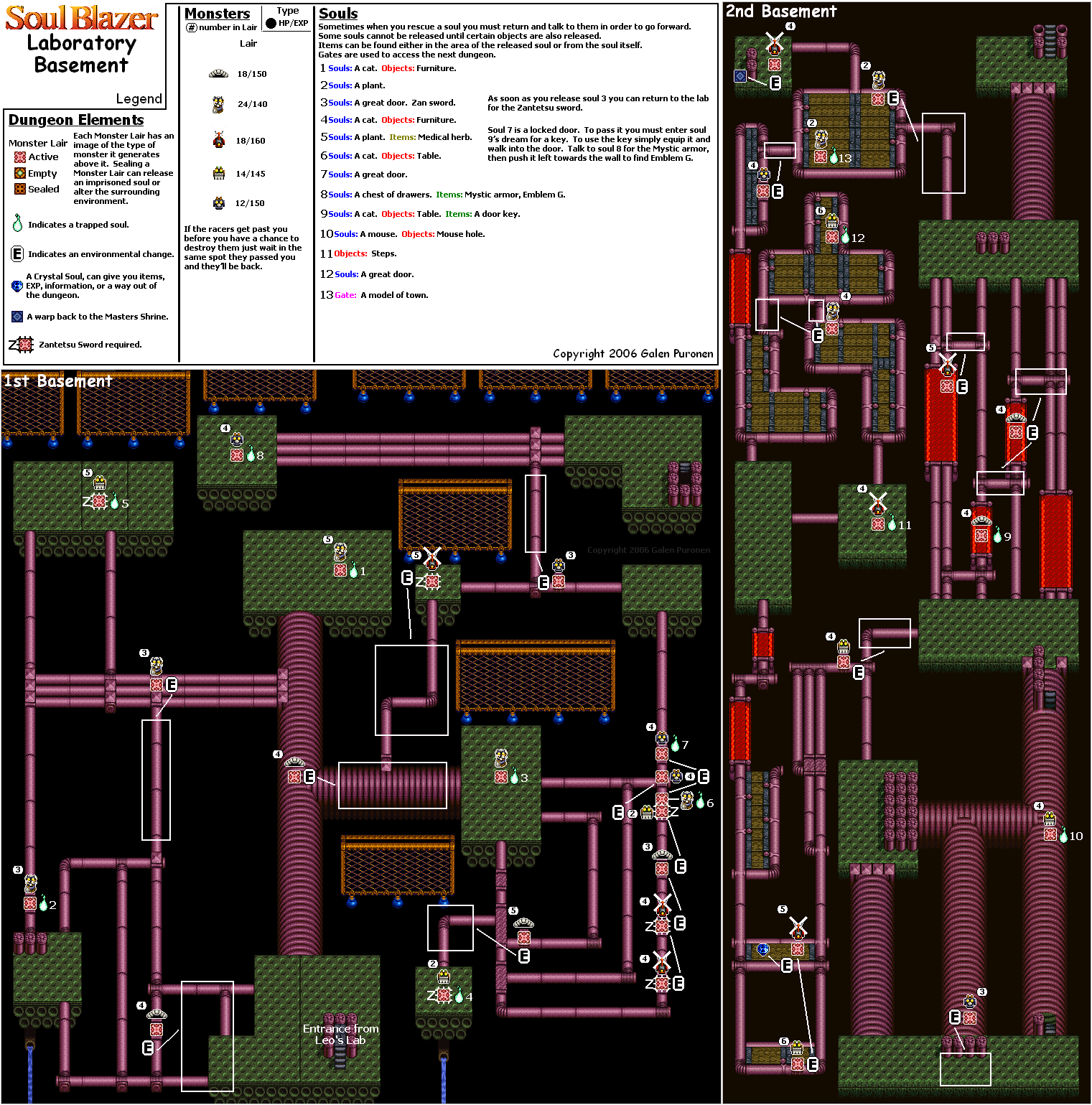Click entry 13 "Gate: A model of town"
1092x1105 pixels.
374,295
